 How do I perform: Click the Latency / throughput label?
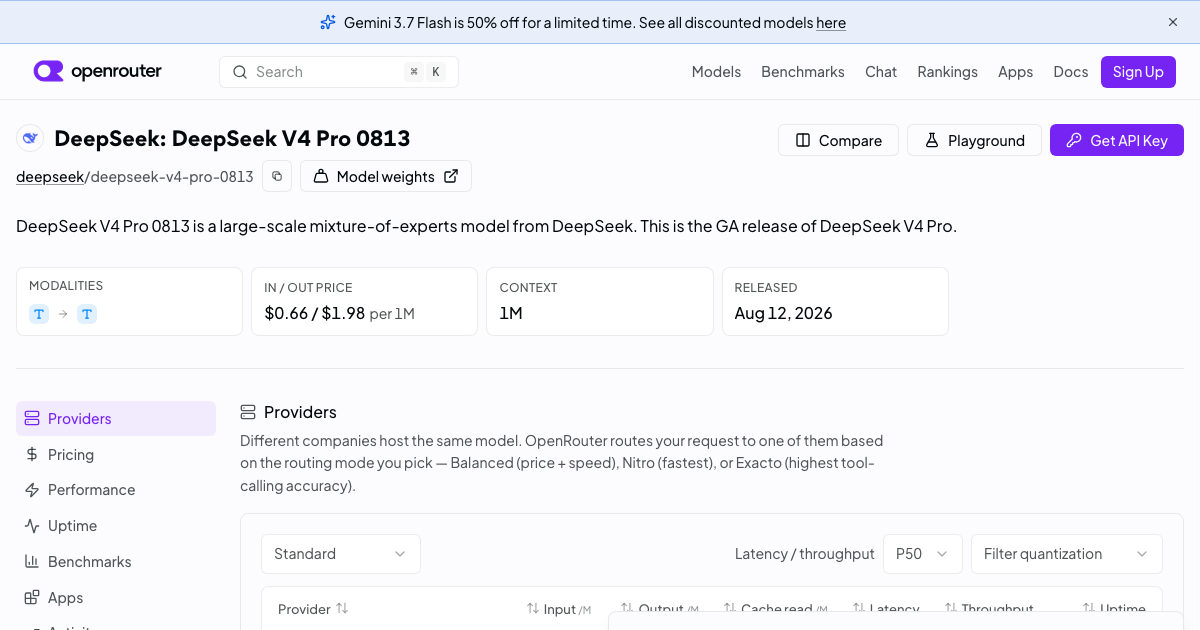(x=805, y=554)
